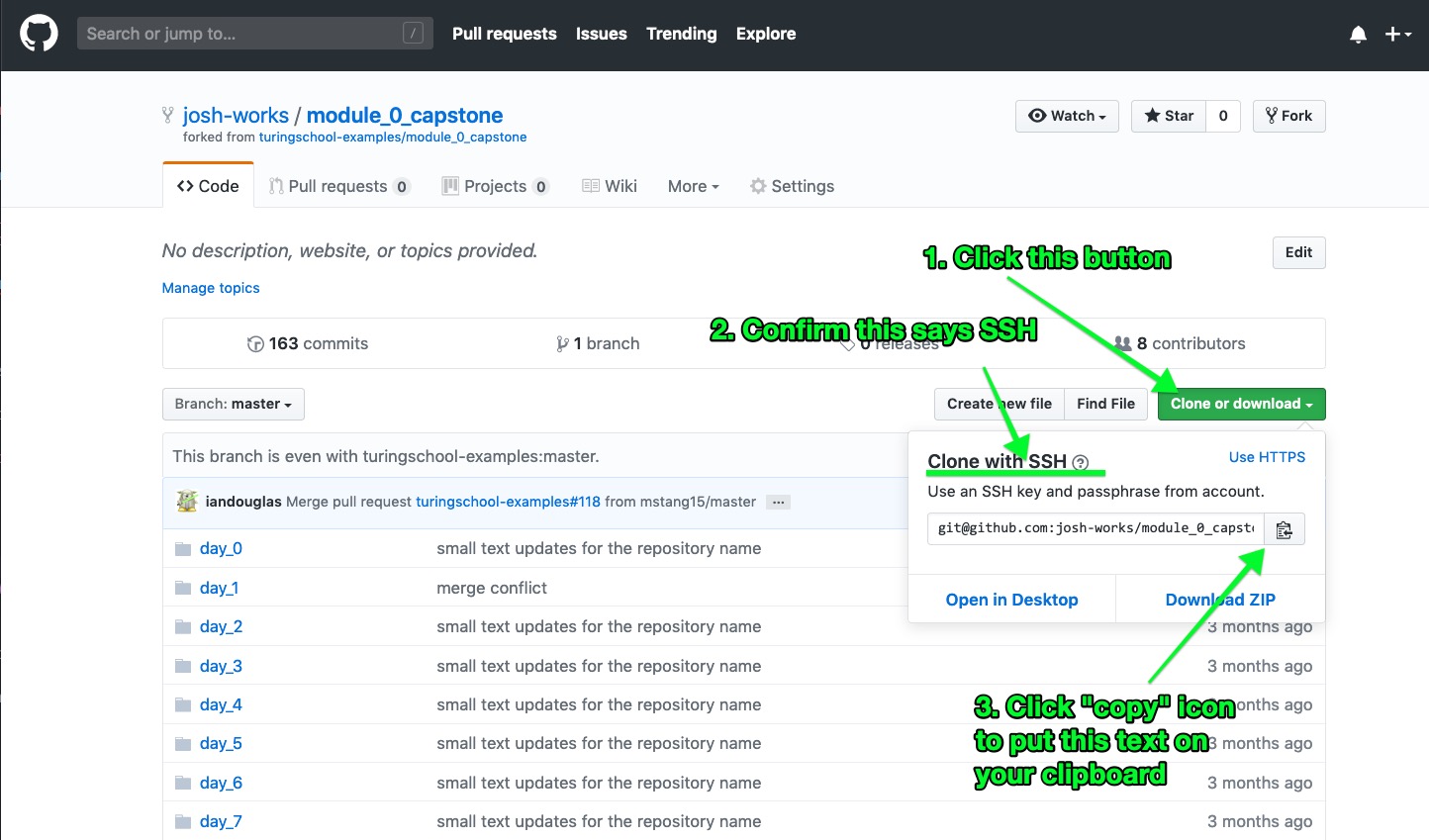Switch to the Wiki tab
This screenshot has width=1429, height=840.
[610, 186]
